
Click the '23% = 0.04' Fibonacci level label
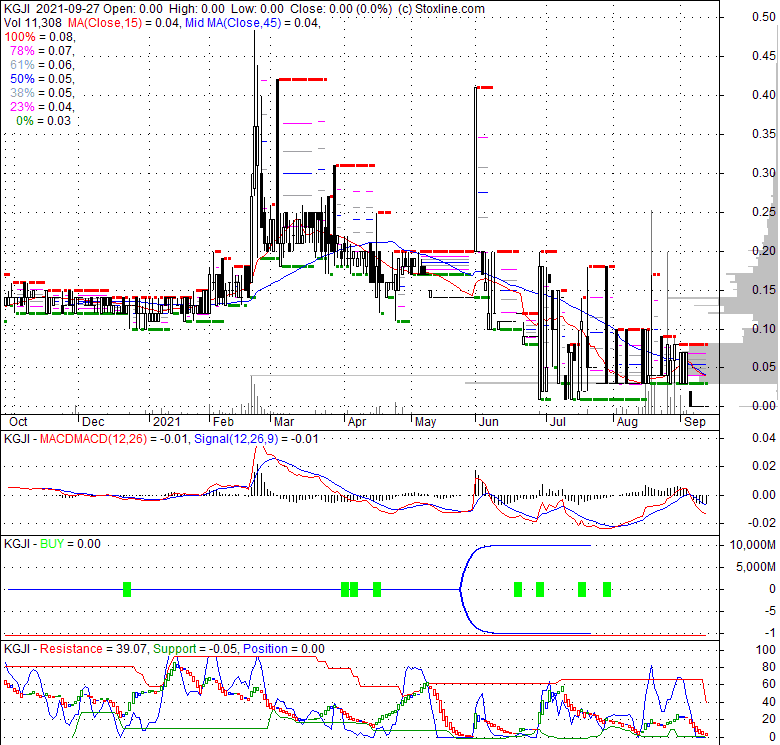pyautogui.click(x=42, y=106)
